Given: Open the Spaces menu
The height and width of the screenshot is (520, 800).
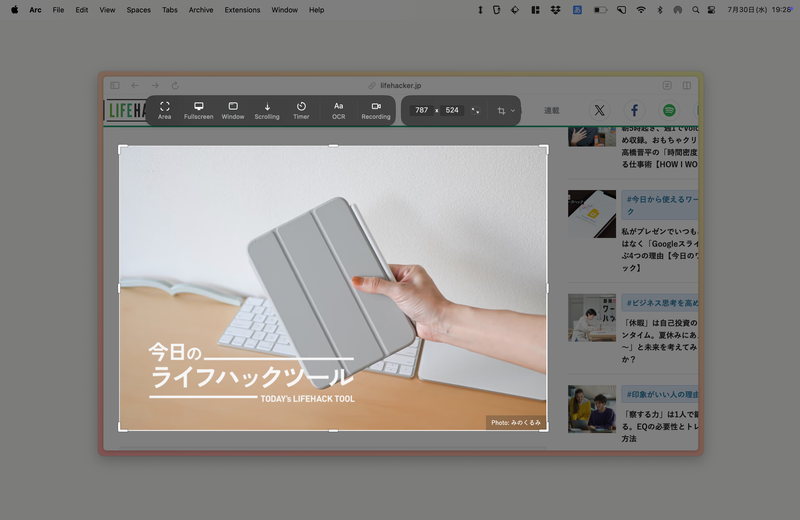Looking at the screenshot, I should tap(139, 10).
